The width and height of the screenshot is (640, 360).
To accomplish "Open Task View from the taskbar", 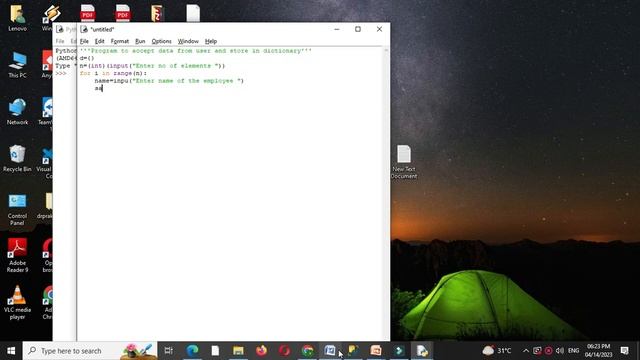I will (169, 351).
